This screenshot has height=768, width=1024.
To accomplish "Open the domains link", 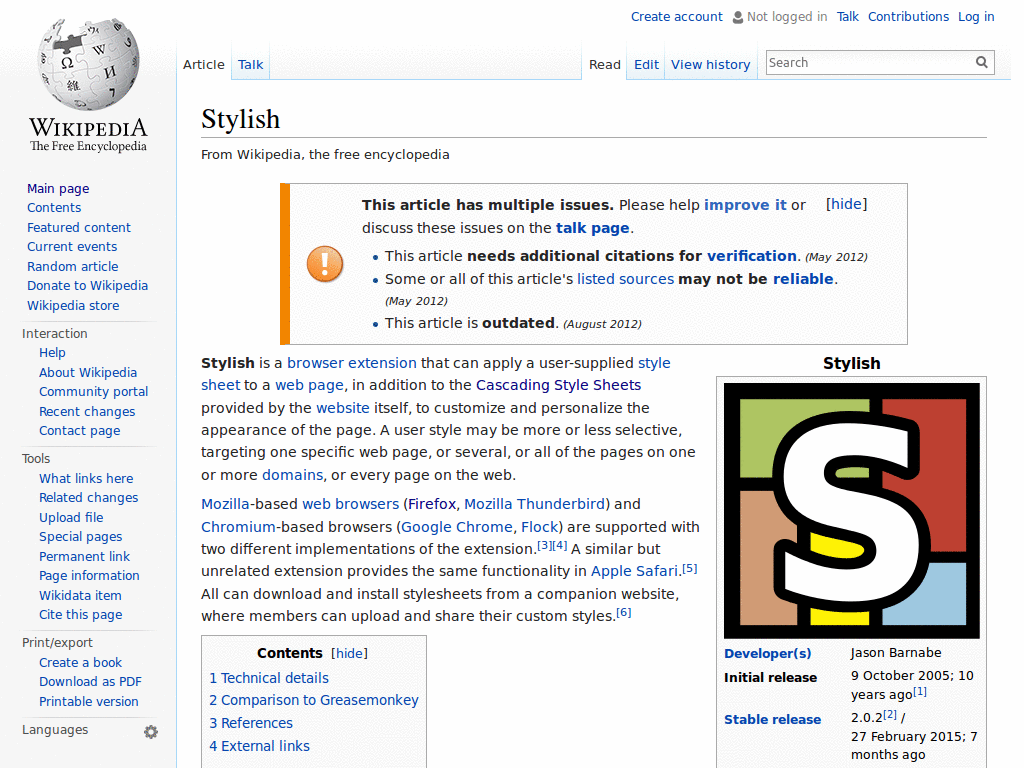I will pos(293,475).
